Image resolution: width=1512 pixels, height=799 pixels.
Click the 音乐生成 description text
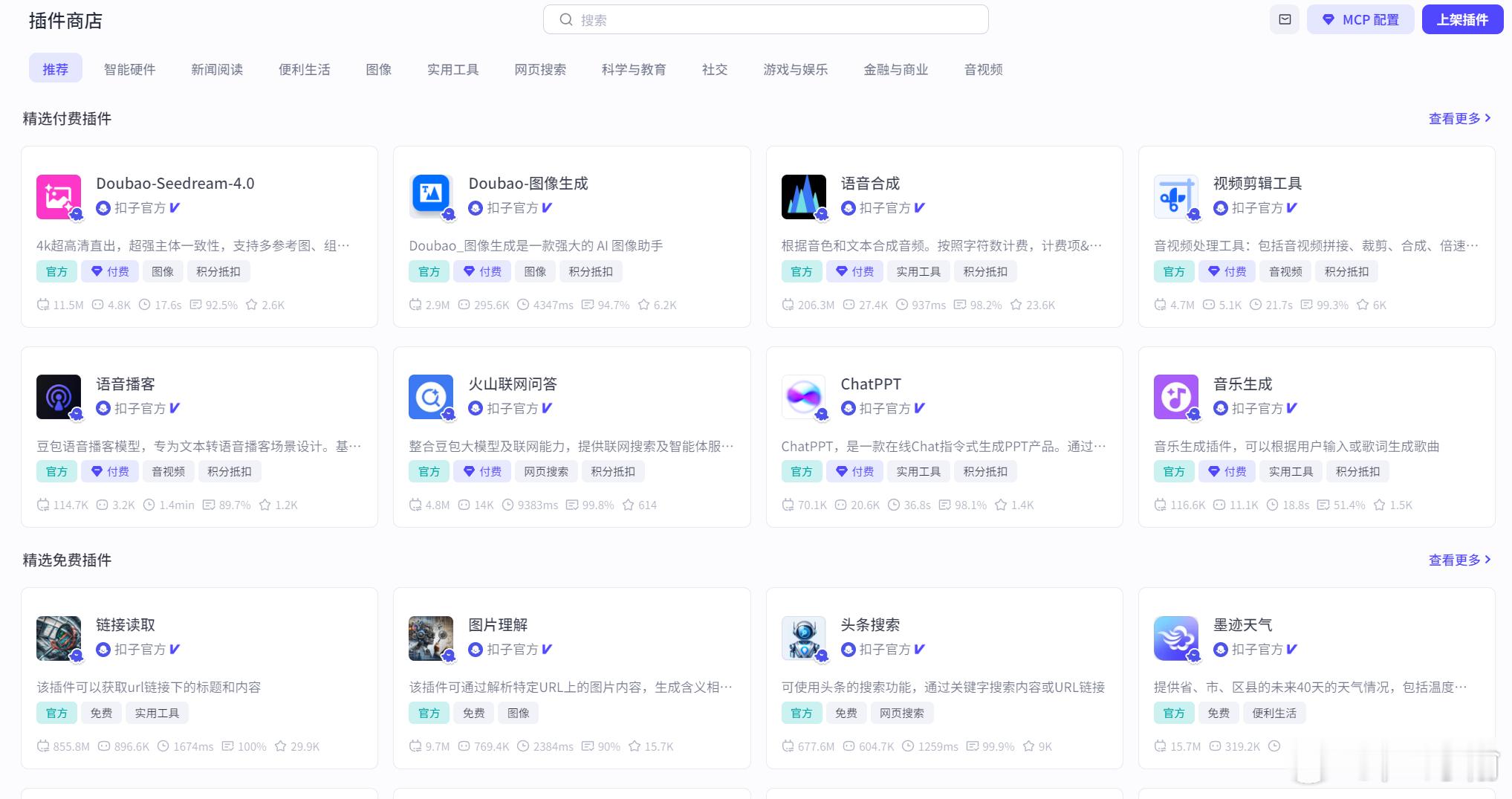pyautogui.click(x=1297, y=446)
